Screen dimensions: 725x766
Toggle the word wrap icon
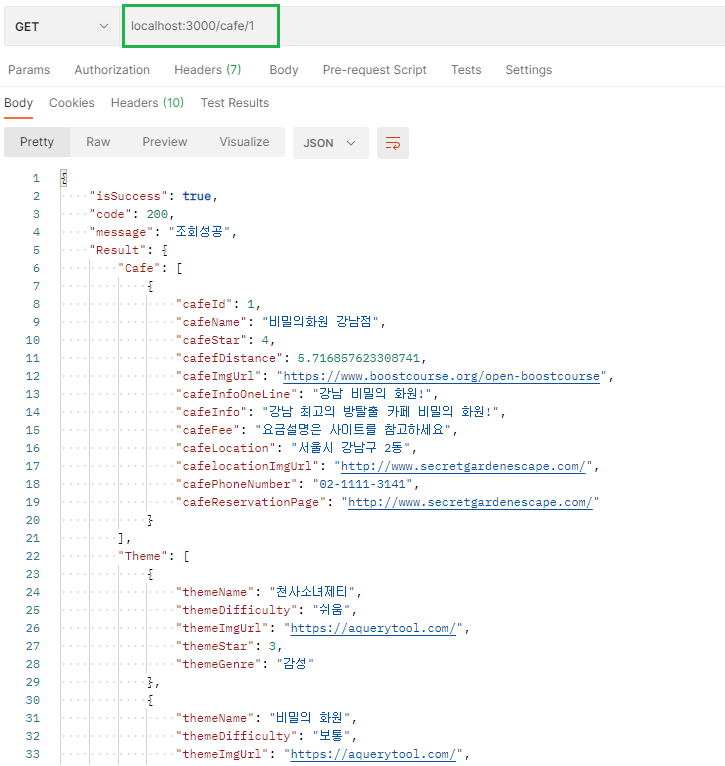point(393,143)
